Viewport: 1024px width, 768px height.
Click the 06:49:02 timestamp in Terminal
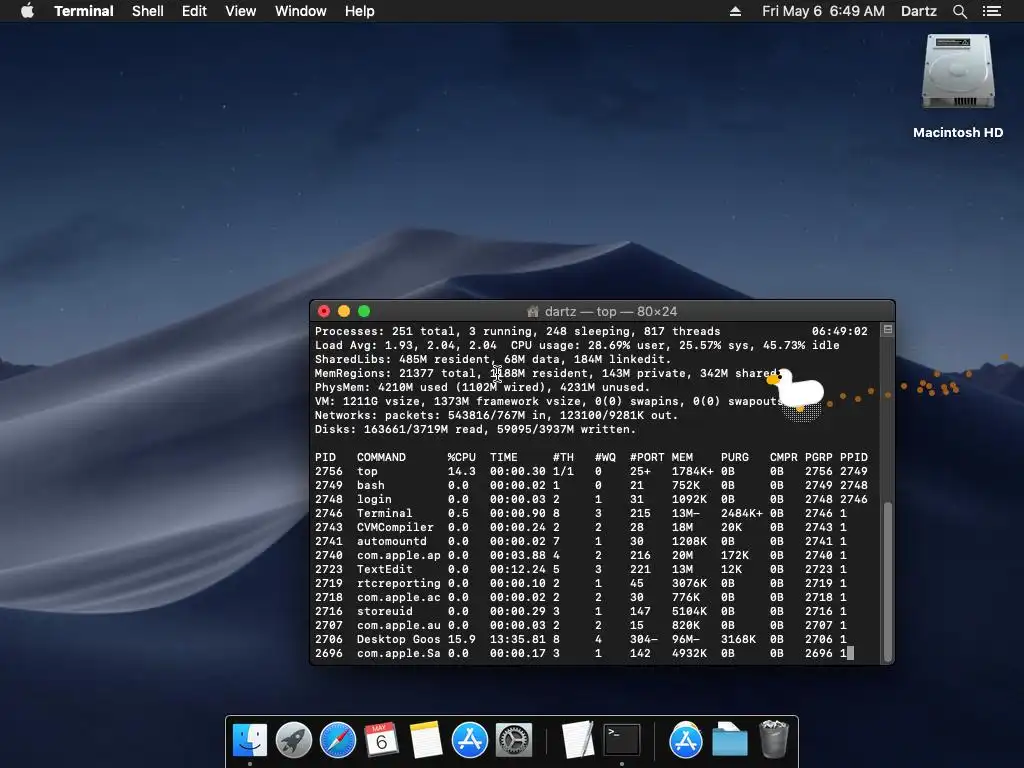(840, 331)
